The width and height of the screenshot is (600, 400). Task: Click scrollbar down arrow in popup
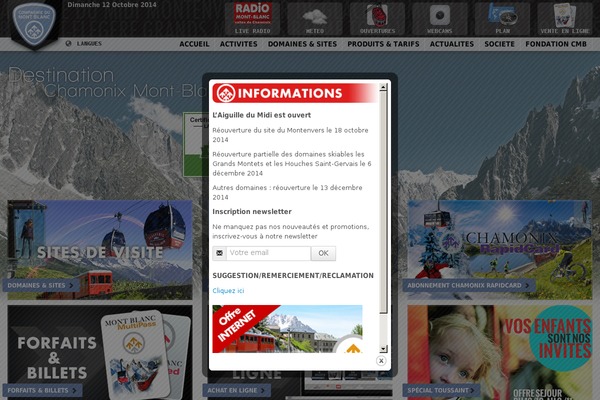click(383, 349)
